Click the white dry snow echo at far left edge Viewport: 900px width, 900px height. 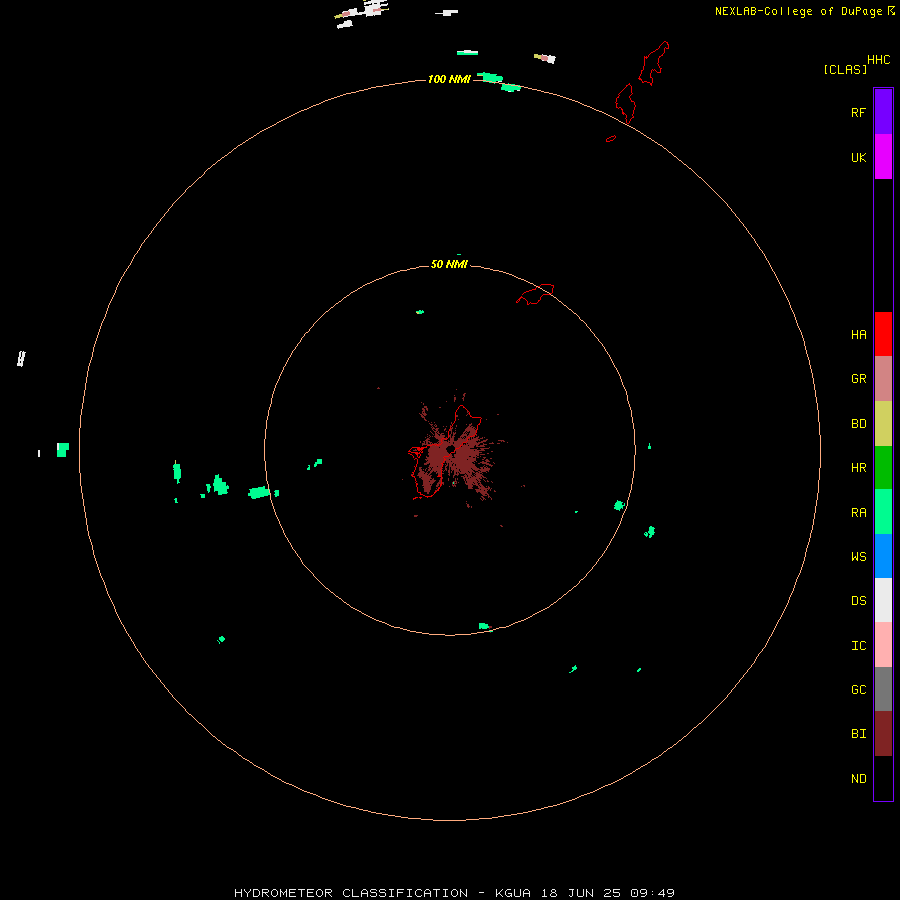21,359
